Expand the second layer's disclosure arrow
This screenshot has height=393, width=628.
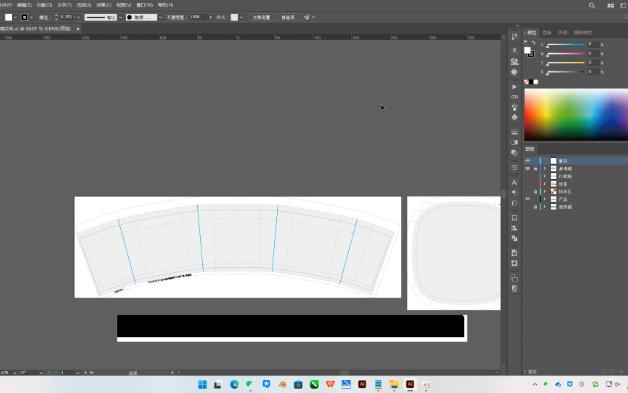[x=545, y=169]
